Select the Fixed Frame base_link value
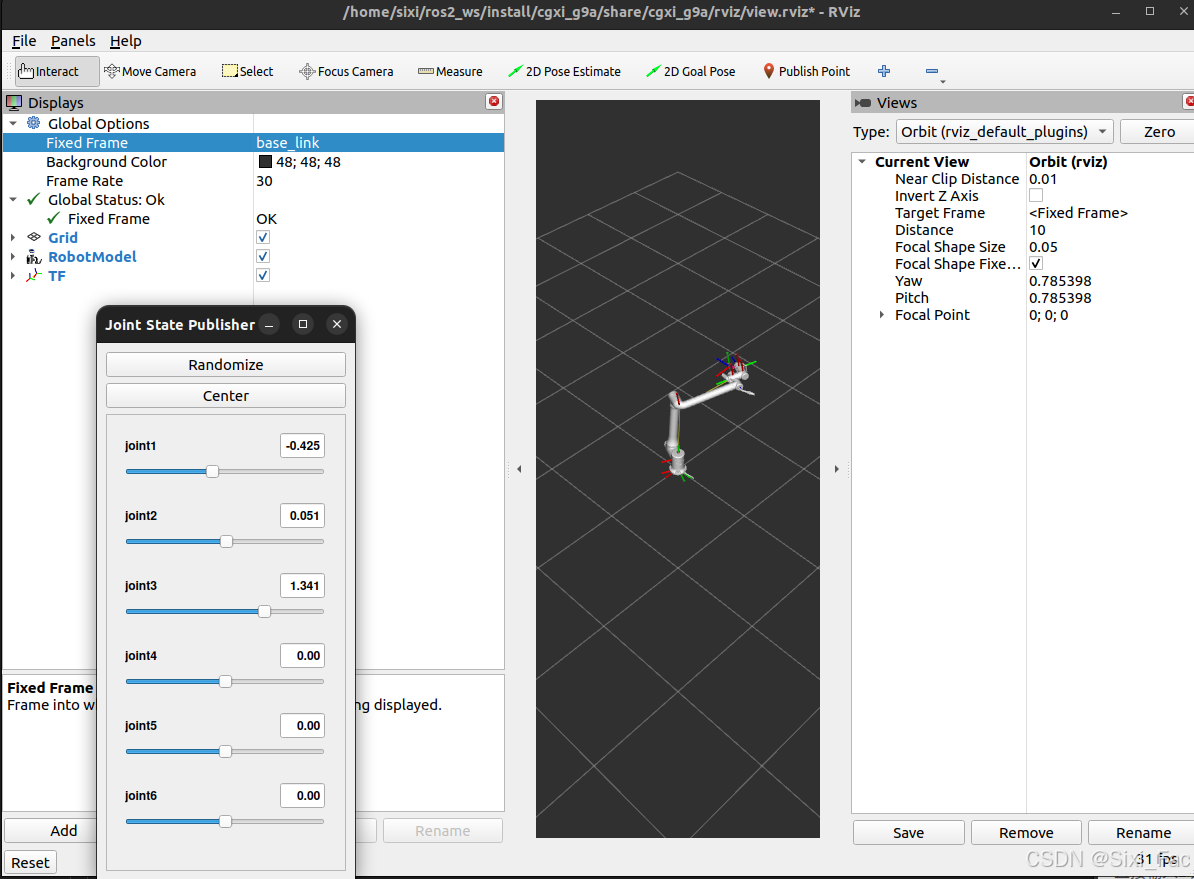 pos(288,142)
